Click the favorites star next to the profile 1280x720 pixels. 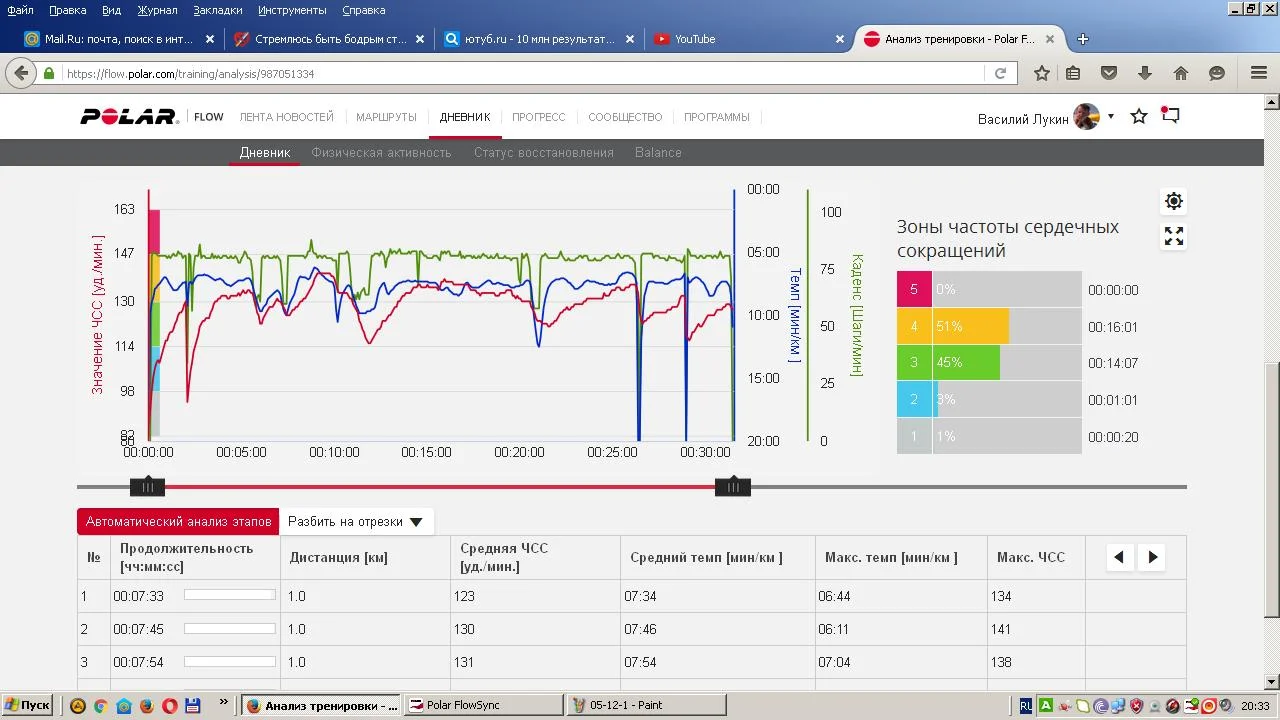point(1139,117)
